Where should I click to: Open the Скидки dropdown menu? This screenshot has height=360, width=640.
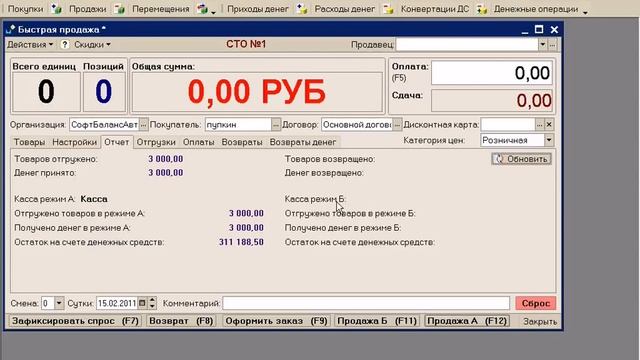[92, 44]
